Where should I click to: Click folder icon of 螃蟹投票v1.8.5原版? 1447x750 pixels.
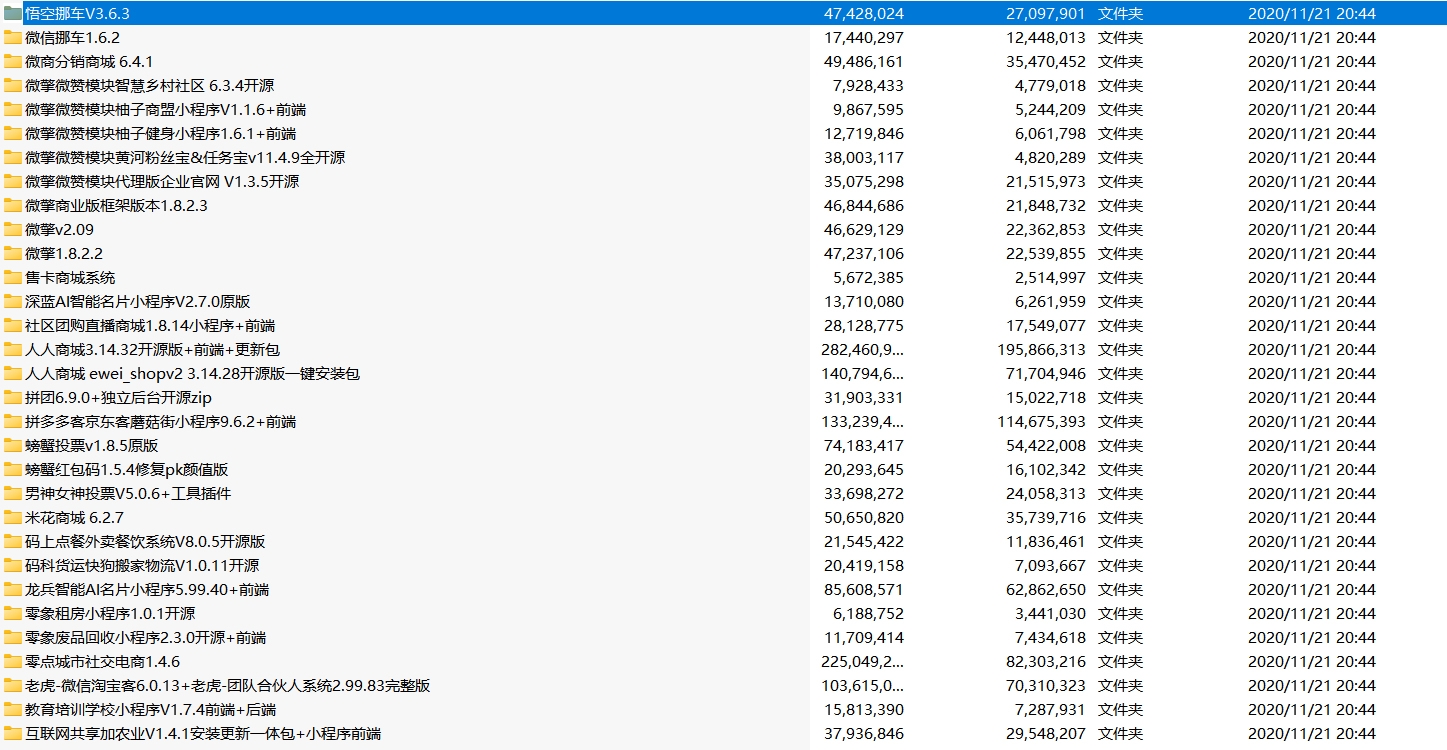point(12,446)
